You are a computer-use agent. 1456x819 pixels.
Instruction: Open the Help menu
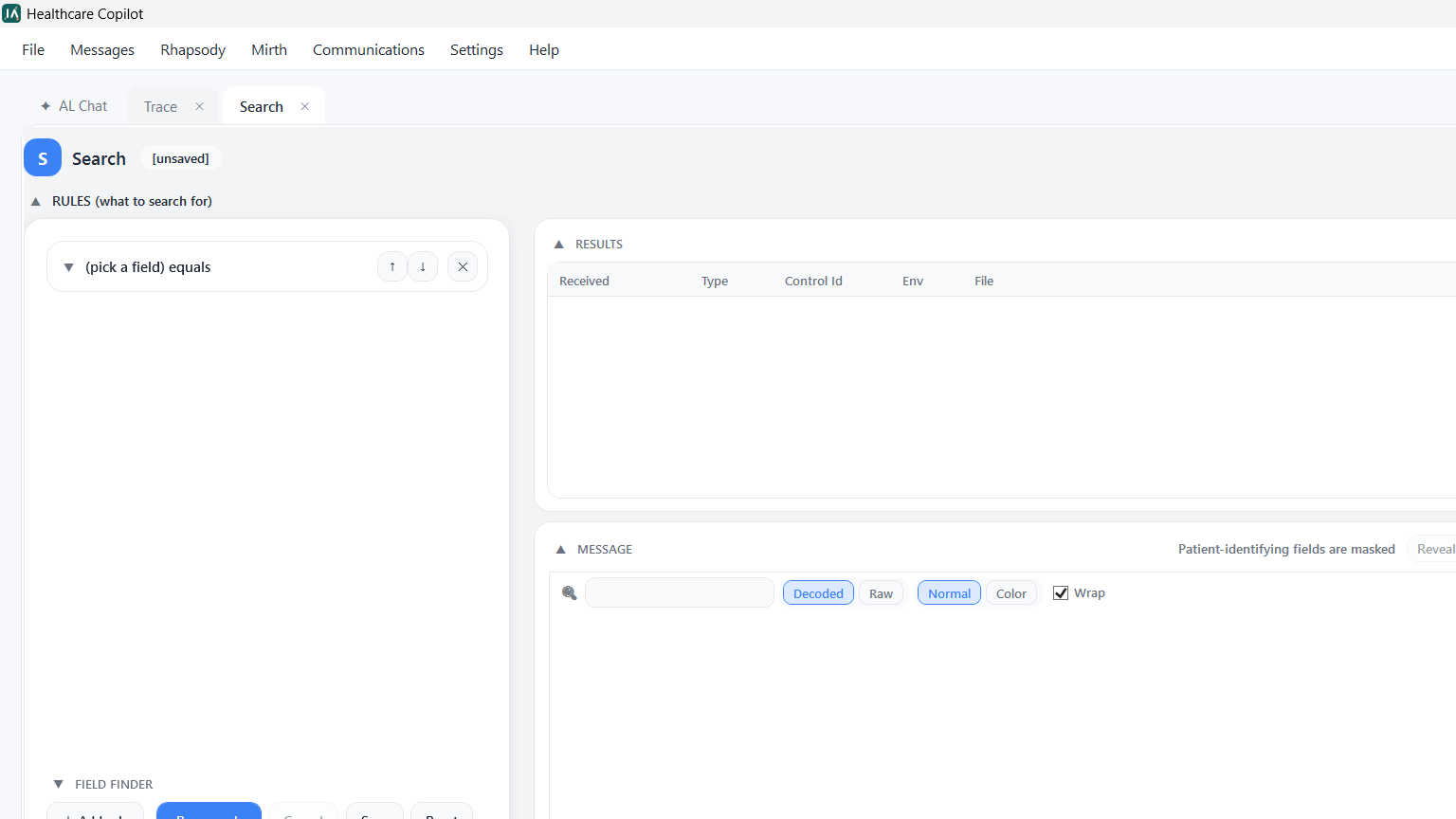(x=544, y=49)
